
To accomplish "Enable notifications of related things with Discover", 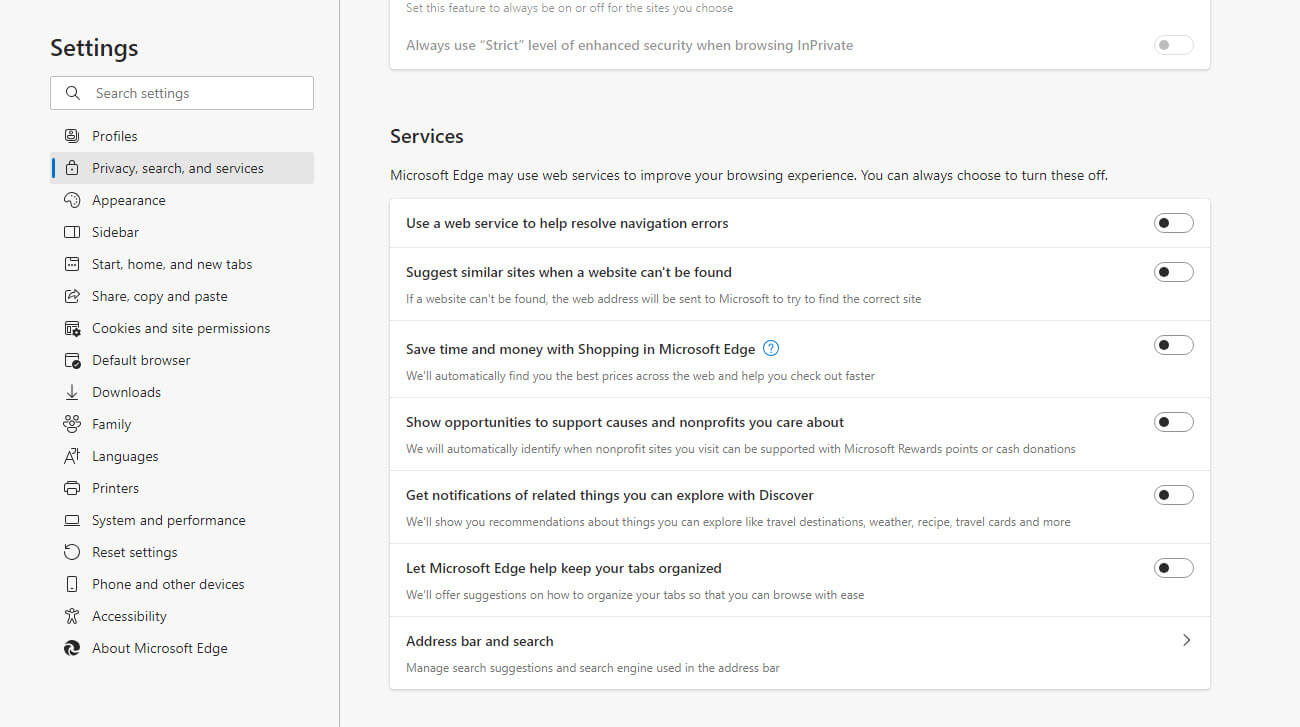I will click(x=1173, y=494).
